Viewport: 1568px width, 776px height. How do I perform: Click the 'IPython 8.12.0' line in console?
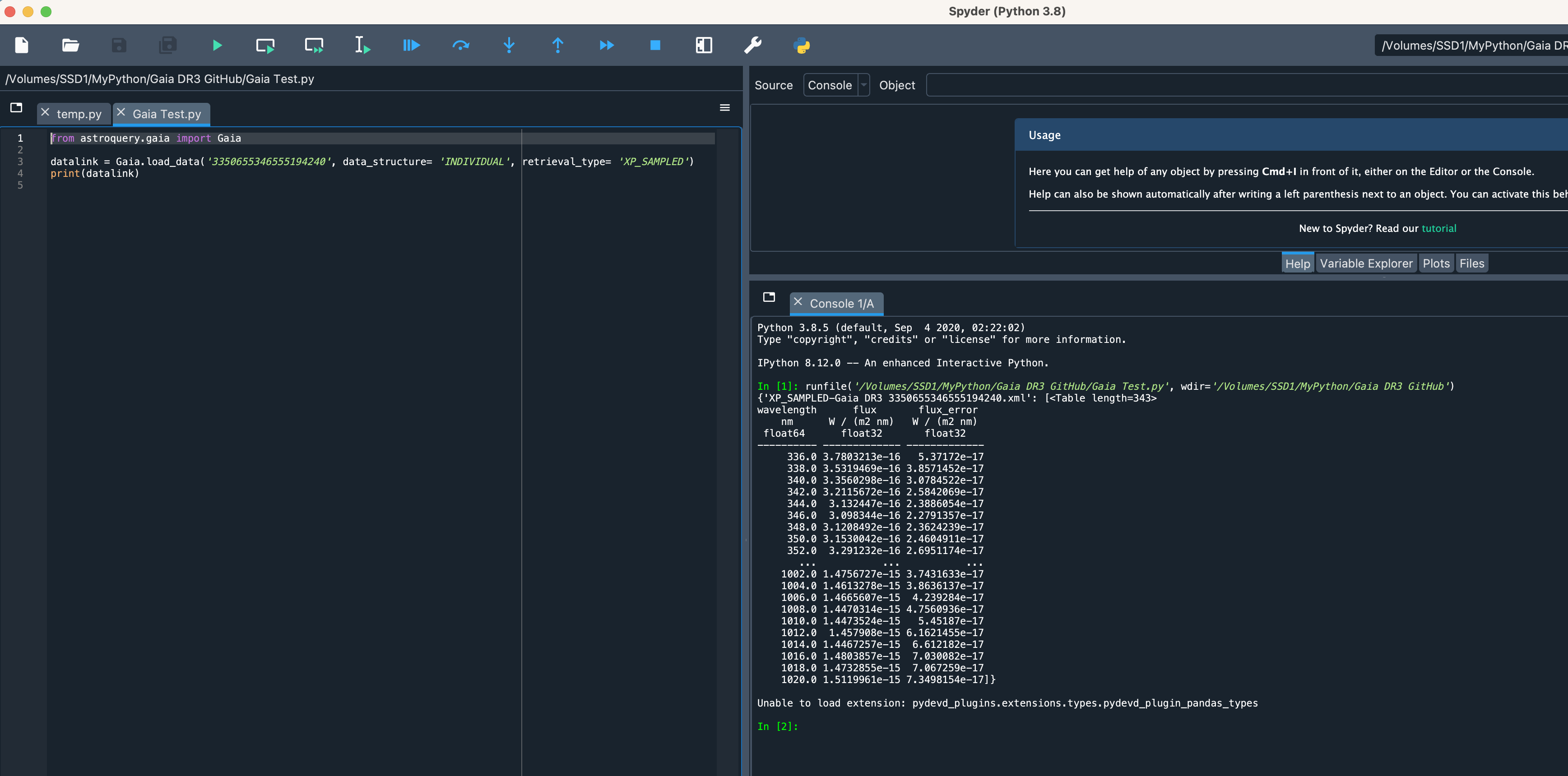coord(902,363)
